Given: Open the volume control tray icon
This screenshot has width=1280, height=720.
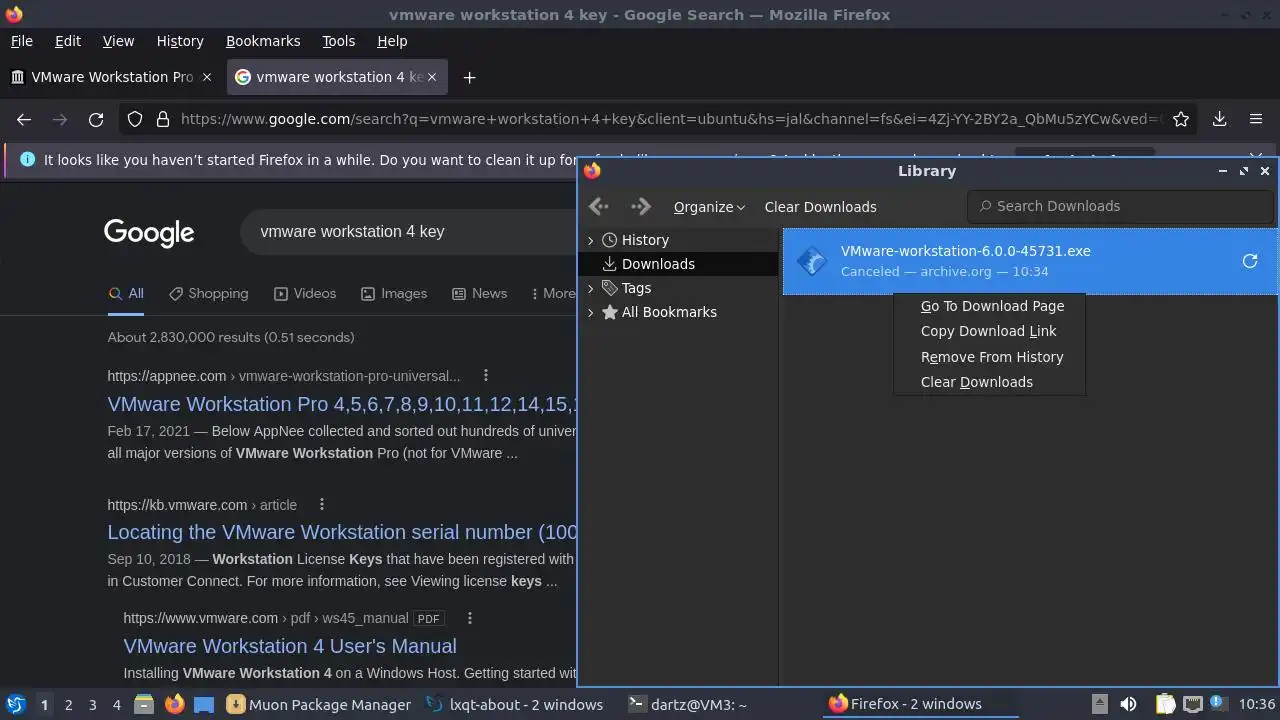Looking at the screenshot, I should pos(1128,704).
